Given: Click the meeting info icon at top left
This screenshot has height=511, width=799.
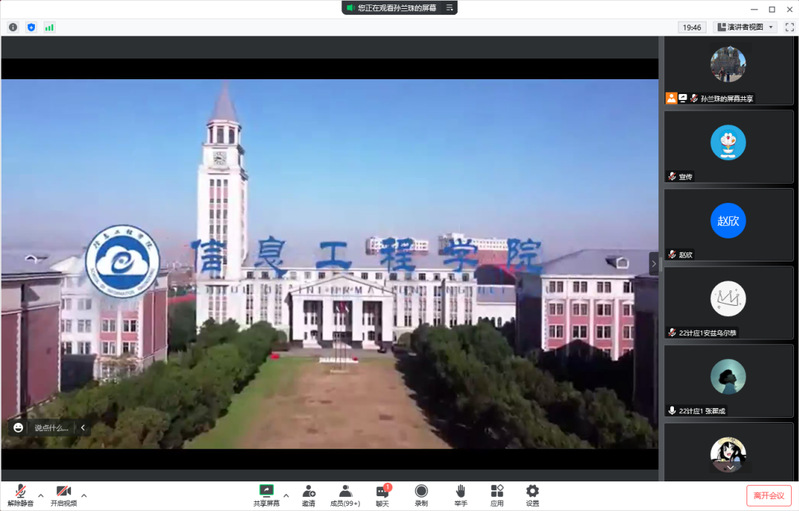Looking at the screenshot, I should click(x=13, y=27).
